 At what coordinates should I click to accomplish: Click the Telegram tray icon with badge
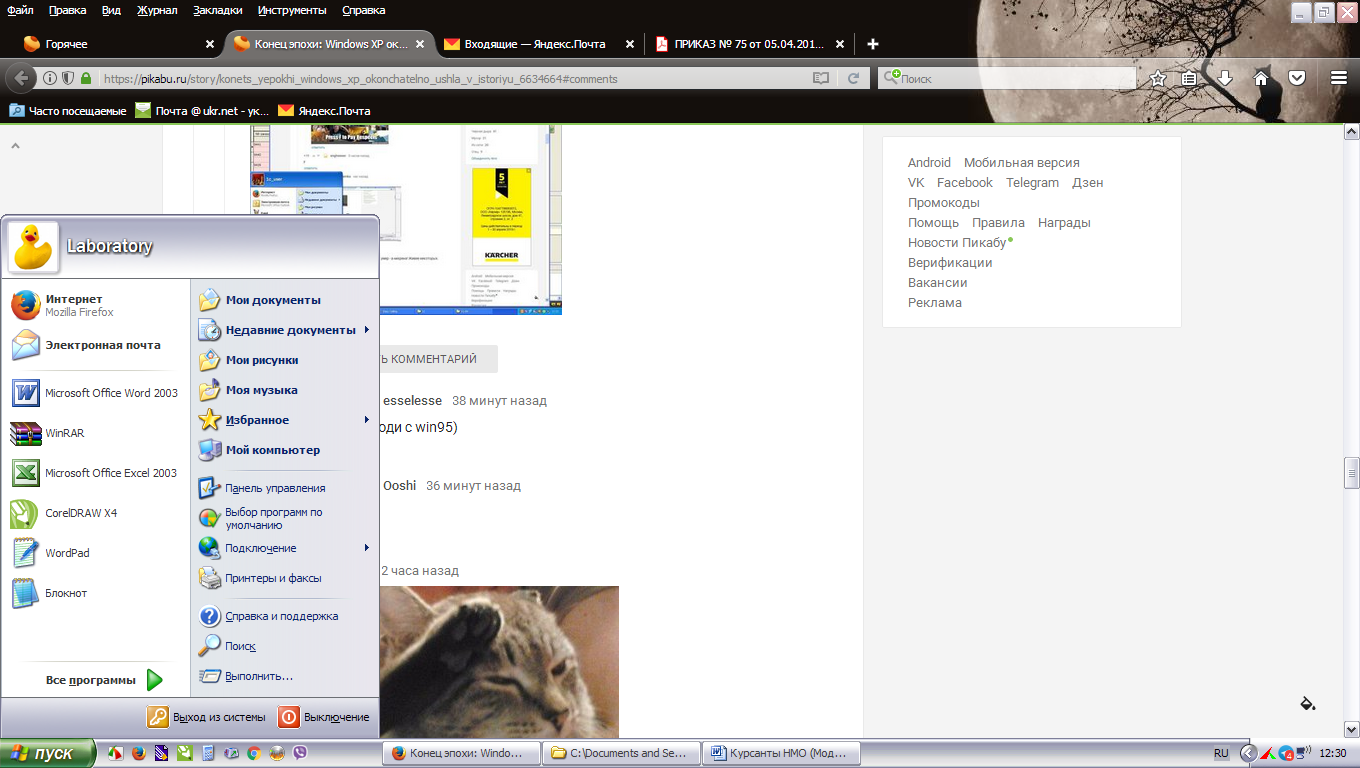[x=1286, y=753]
